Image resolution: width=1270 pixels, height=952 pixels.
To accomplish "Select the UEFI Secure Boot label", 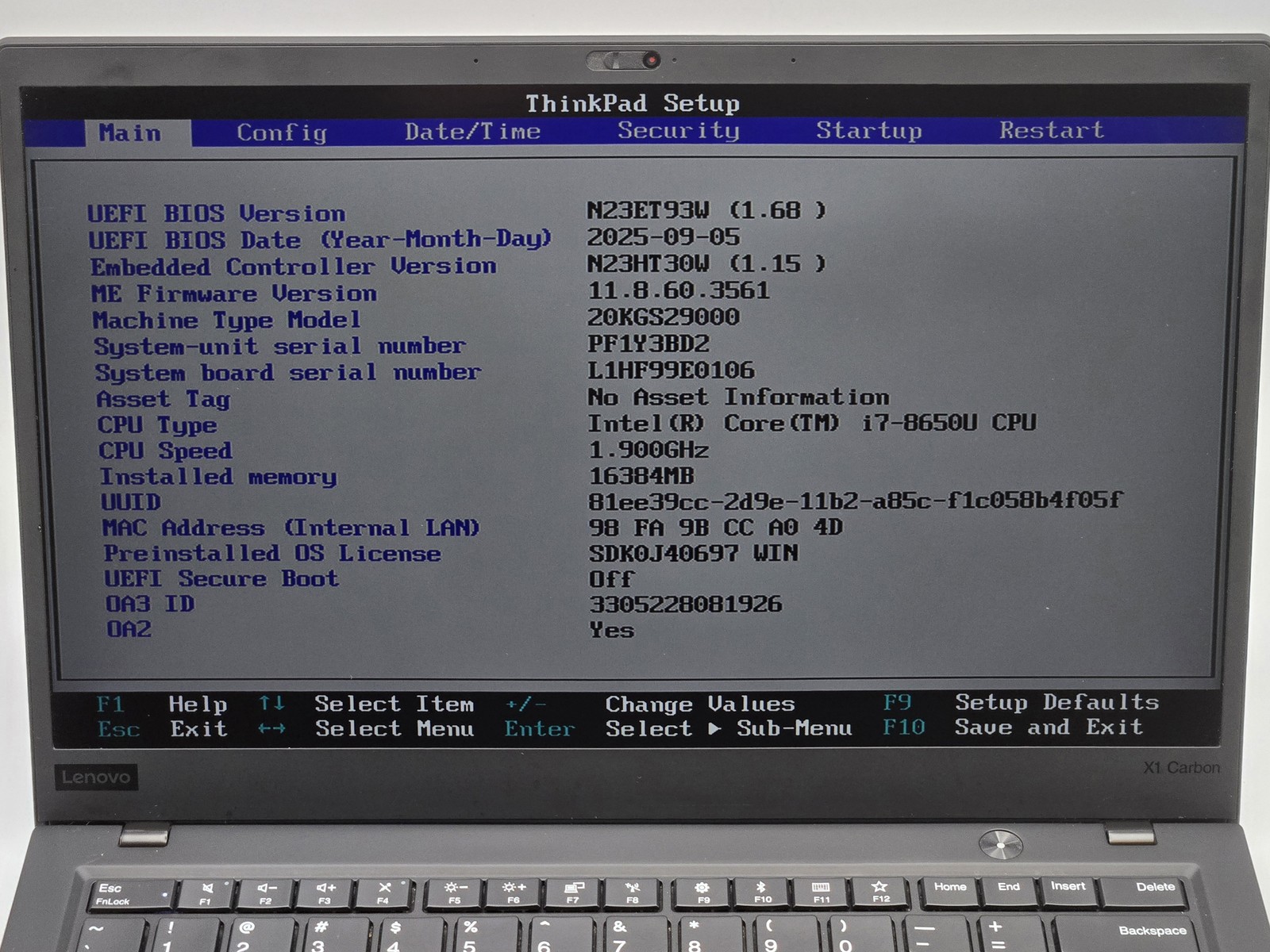I will click(221, 578).
